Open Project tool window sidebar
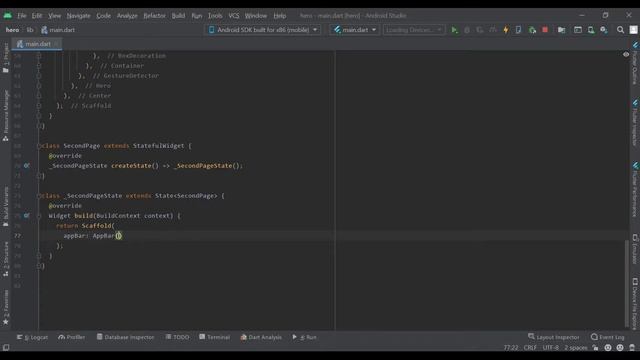Viewport: 640px width, 360px height. 6,58
